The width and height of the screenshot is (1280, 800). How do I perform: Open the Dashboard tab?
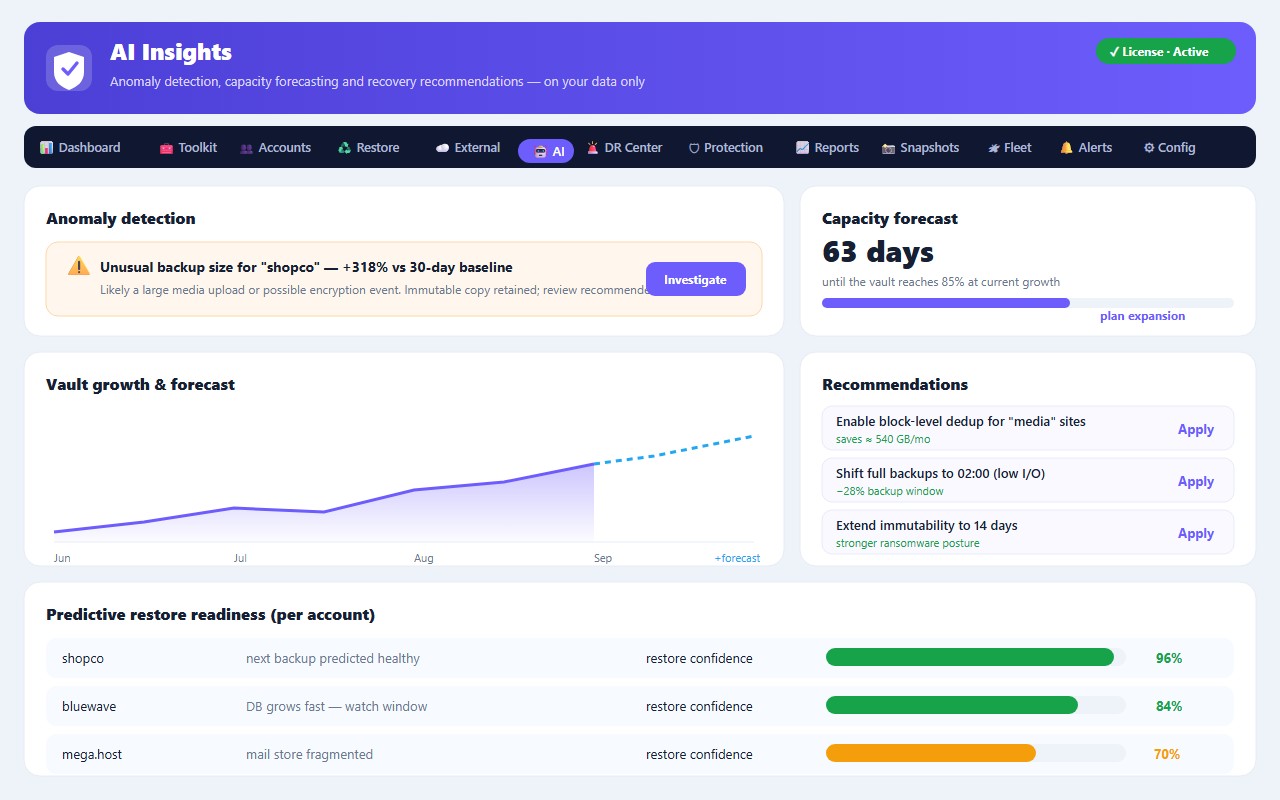[80, 147]
